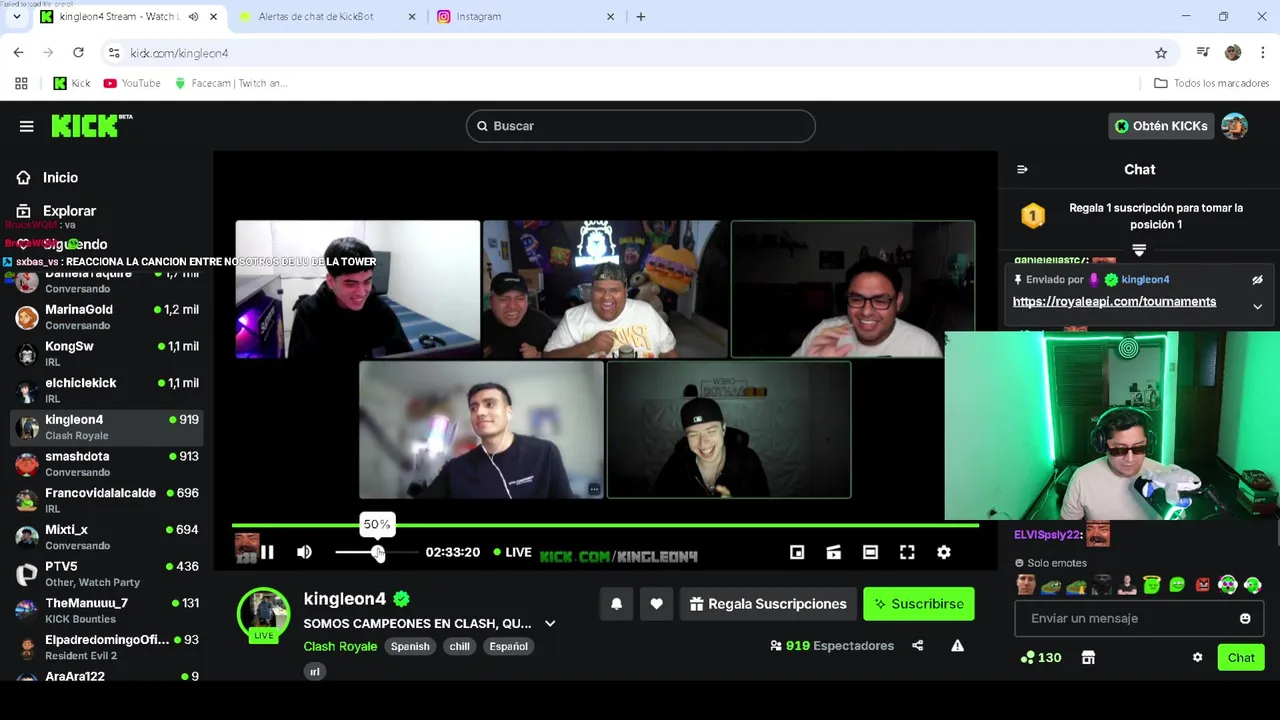1280x720 pixels.
Task: Go to KICK home logo
Action: (92, 125)
